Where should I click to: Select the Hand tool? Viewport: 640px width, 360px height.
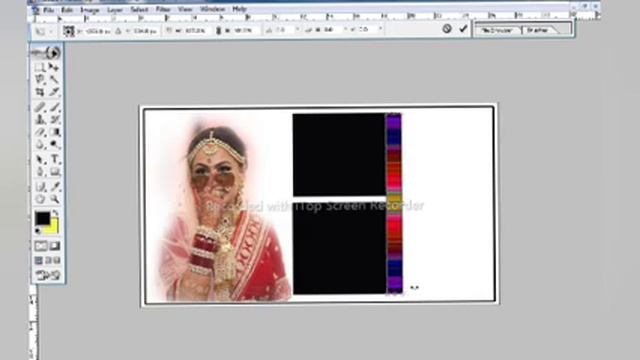40,199
